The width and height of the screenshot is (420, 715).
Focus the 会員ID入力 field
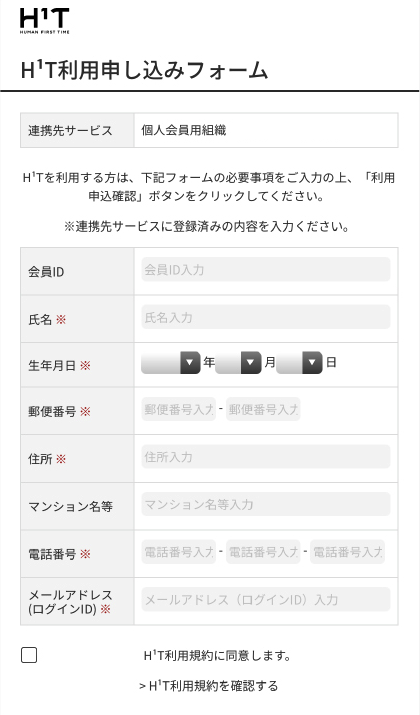pos(266,269)
